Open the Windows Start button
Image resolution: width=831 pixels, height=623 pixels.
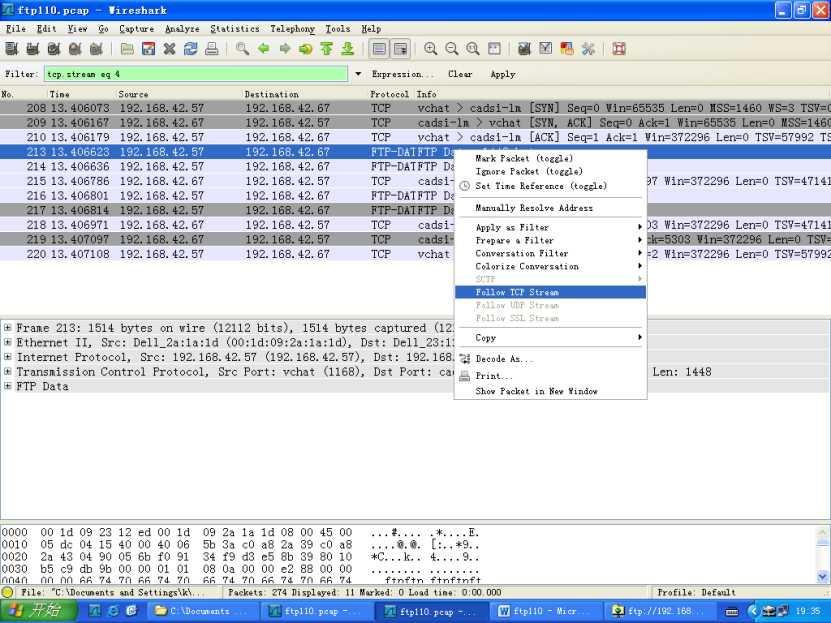tap(38, 611)
